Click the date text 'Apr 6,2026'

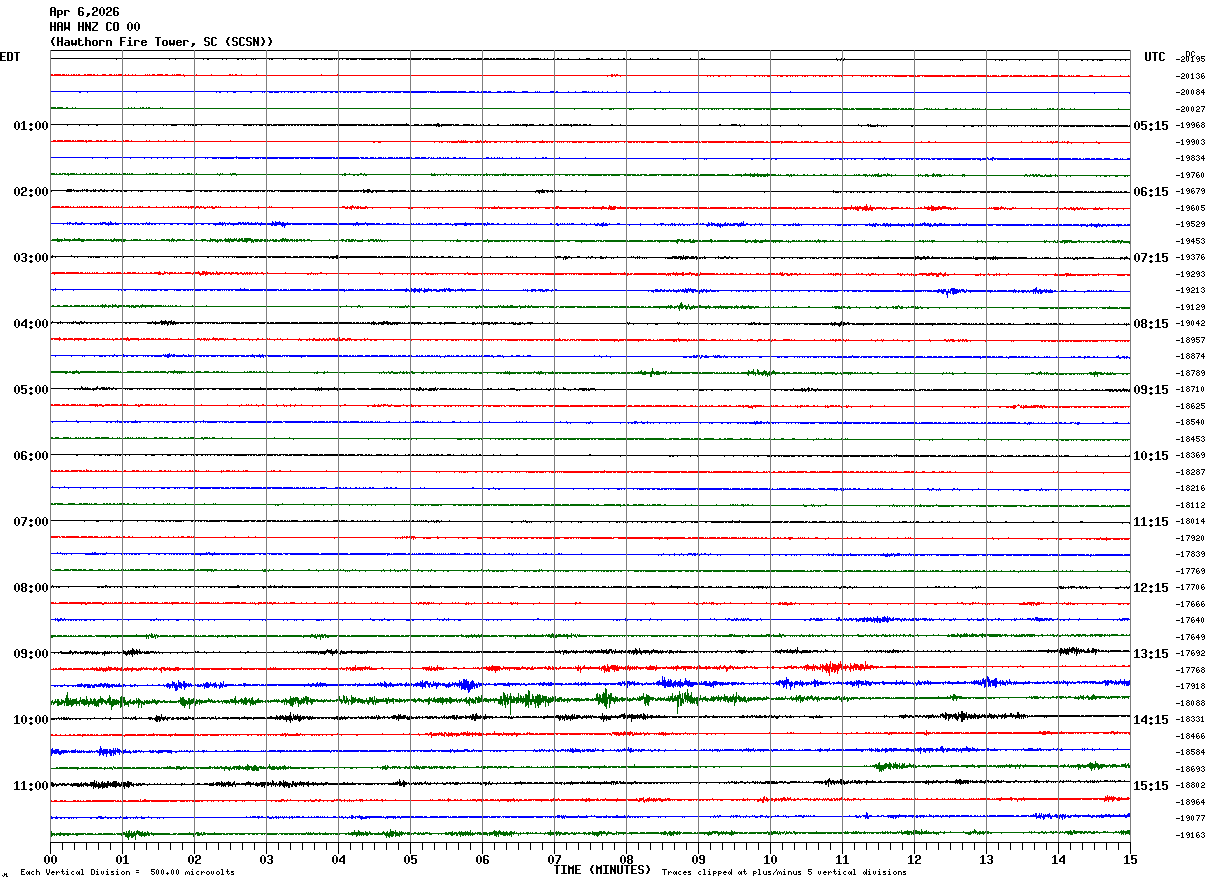pyautogui.click(x=84, y=12)
